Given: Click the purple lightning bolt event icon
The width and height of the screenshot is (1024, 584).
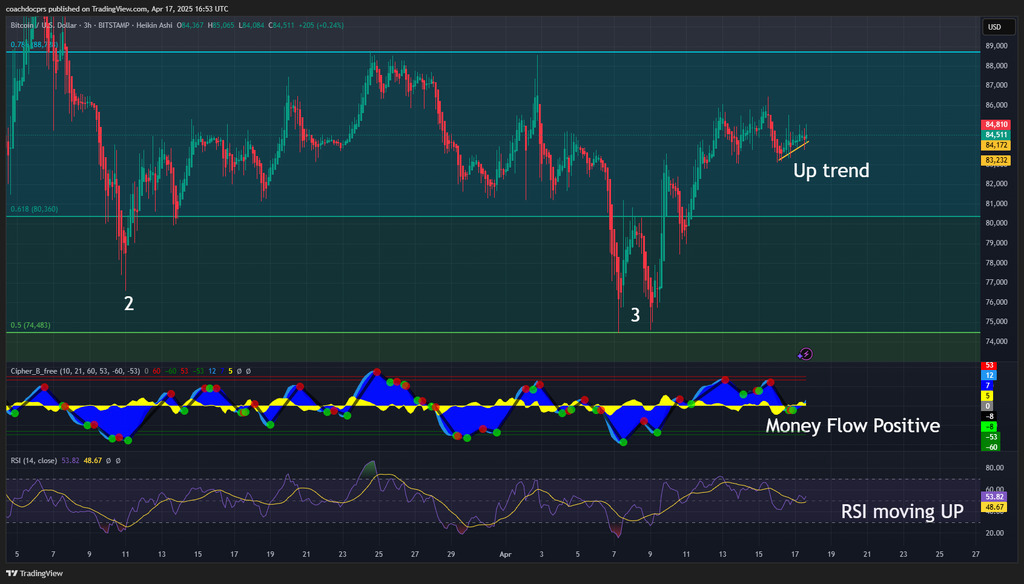Looking at the screenshot, I should click(806, 353).
